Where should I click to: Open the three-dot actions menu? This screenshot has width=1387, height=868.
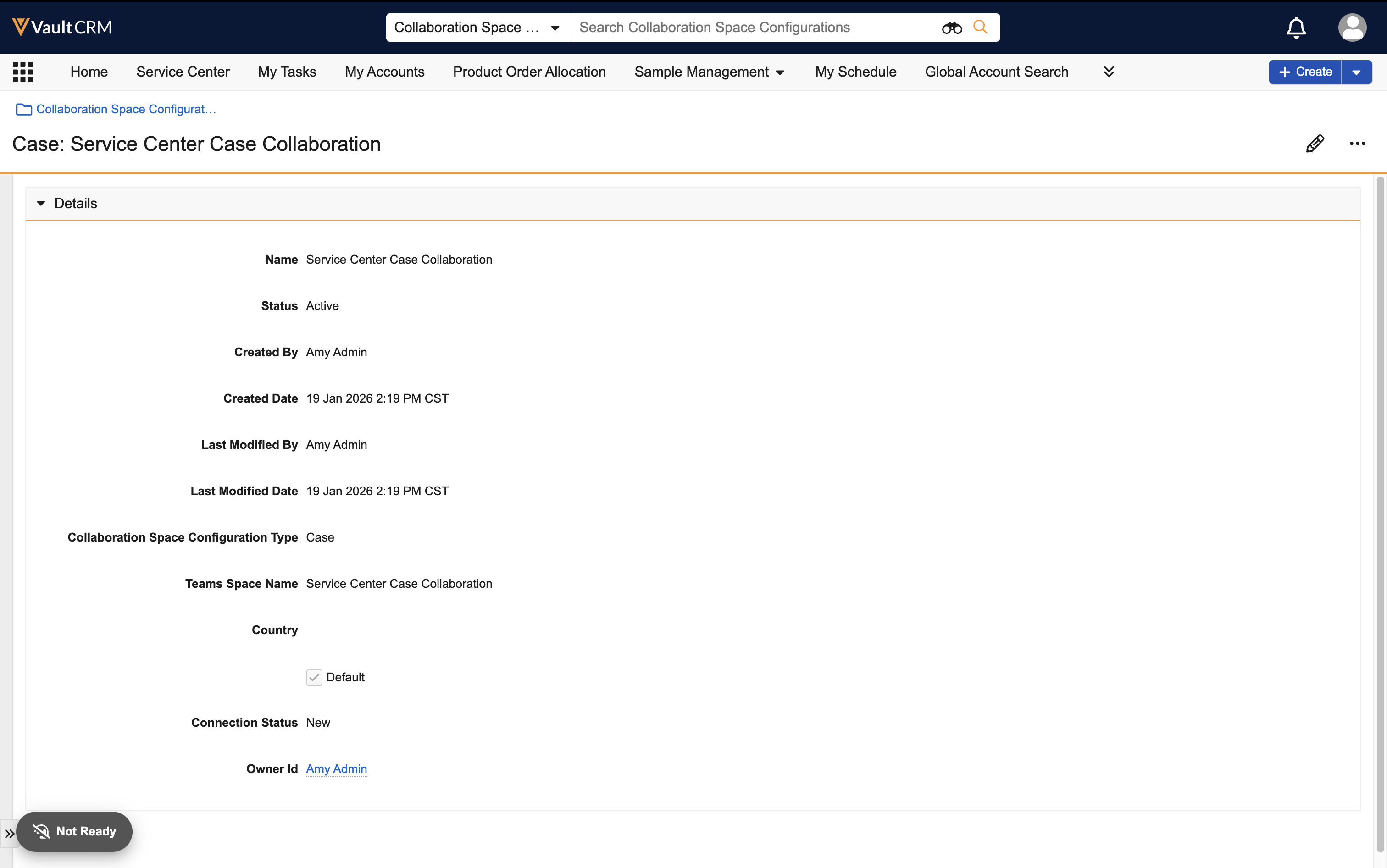[1357, 144]
